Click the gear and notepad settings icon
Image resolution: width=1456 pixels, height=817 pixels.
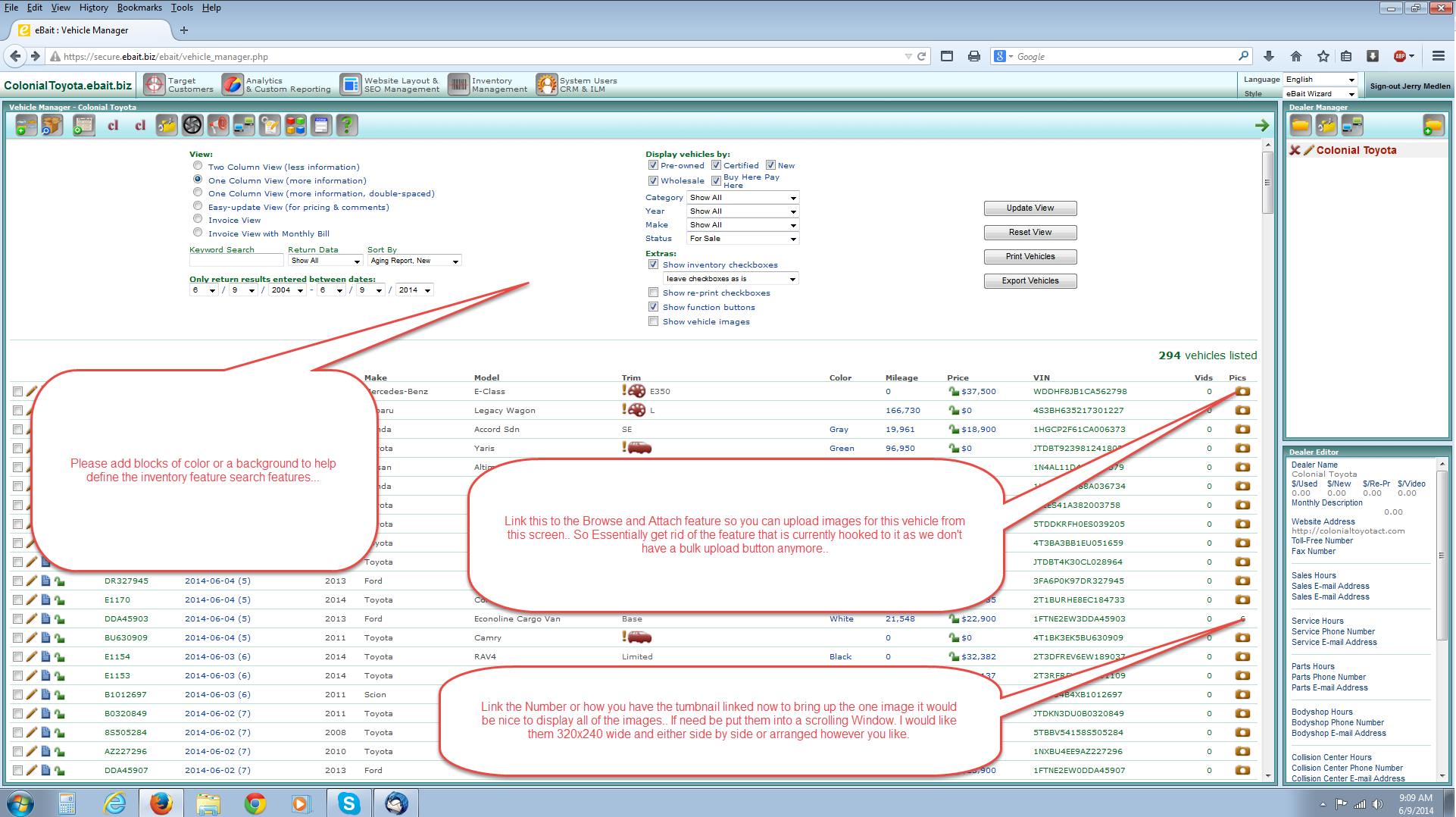point(270,125)
